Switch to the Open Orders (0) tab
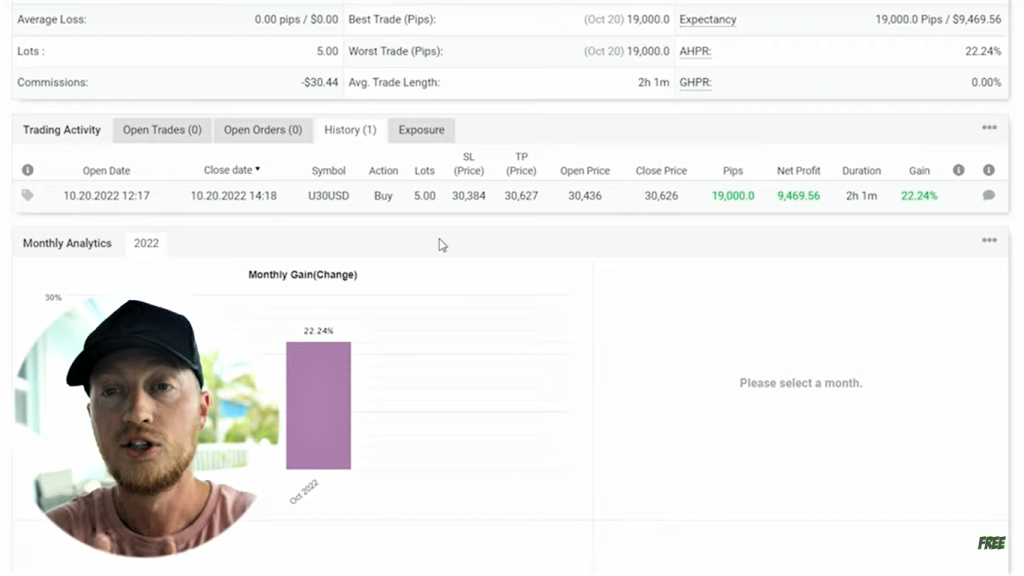Image resolution: width=1024 pixels, height=576 pixels. (262, 130)
